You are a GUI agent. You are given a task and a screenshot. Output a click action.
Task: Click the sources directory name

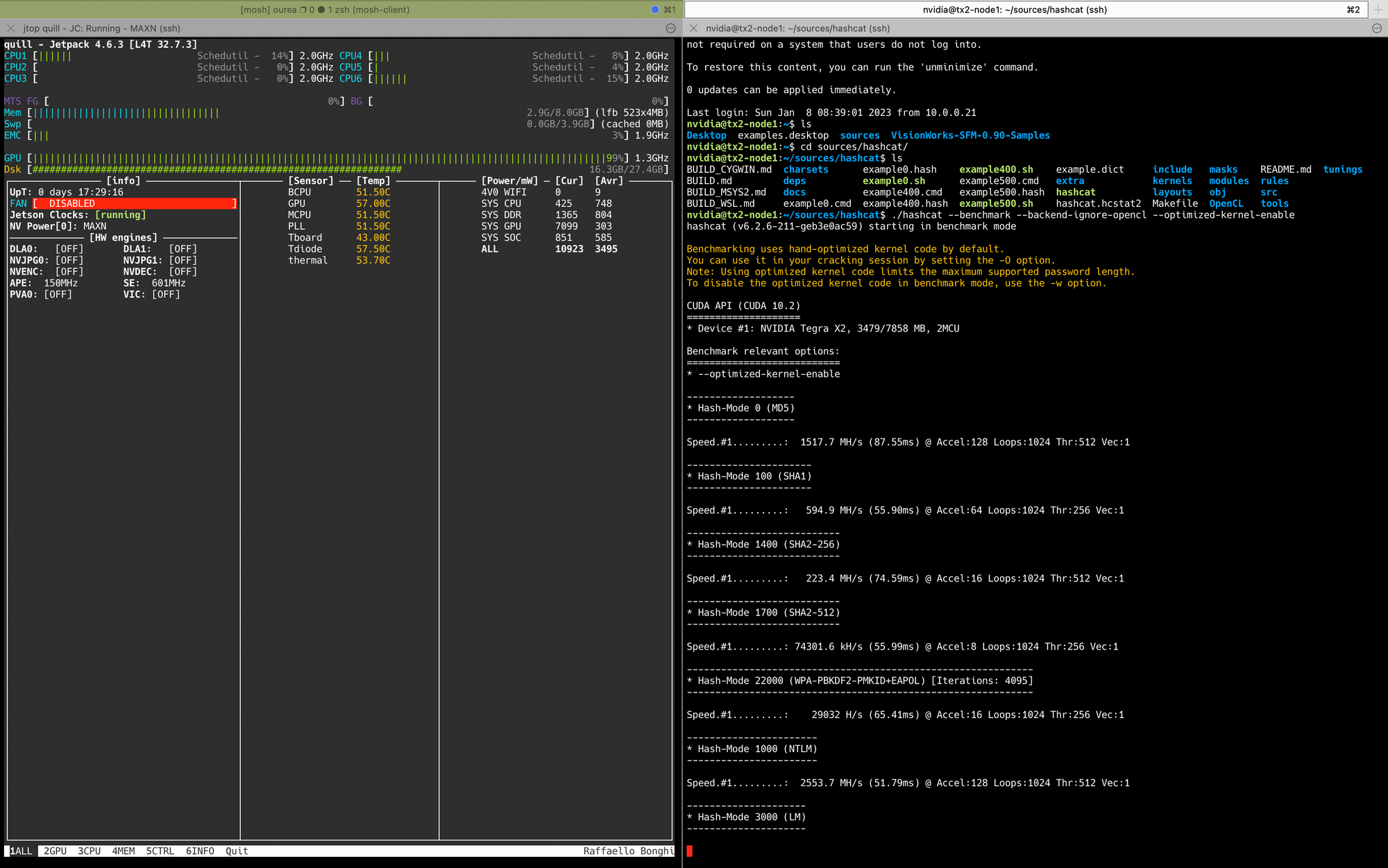[860, 135]
